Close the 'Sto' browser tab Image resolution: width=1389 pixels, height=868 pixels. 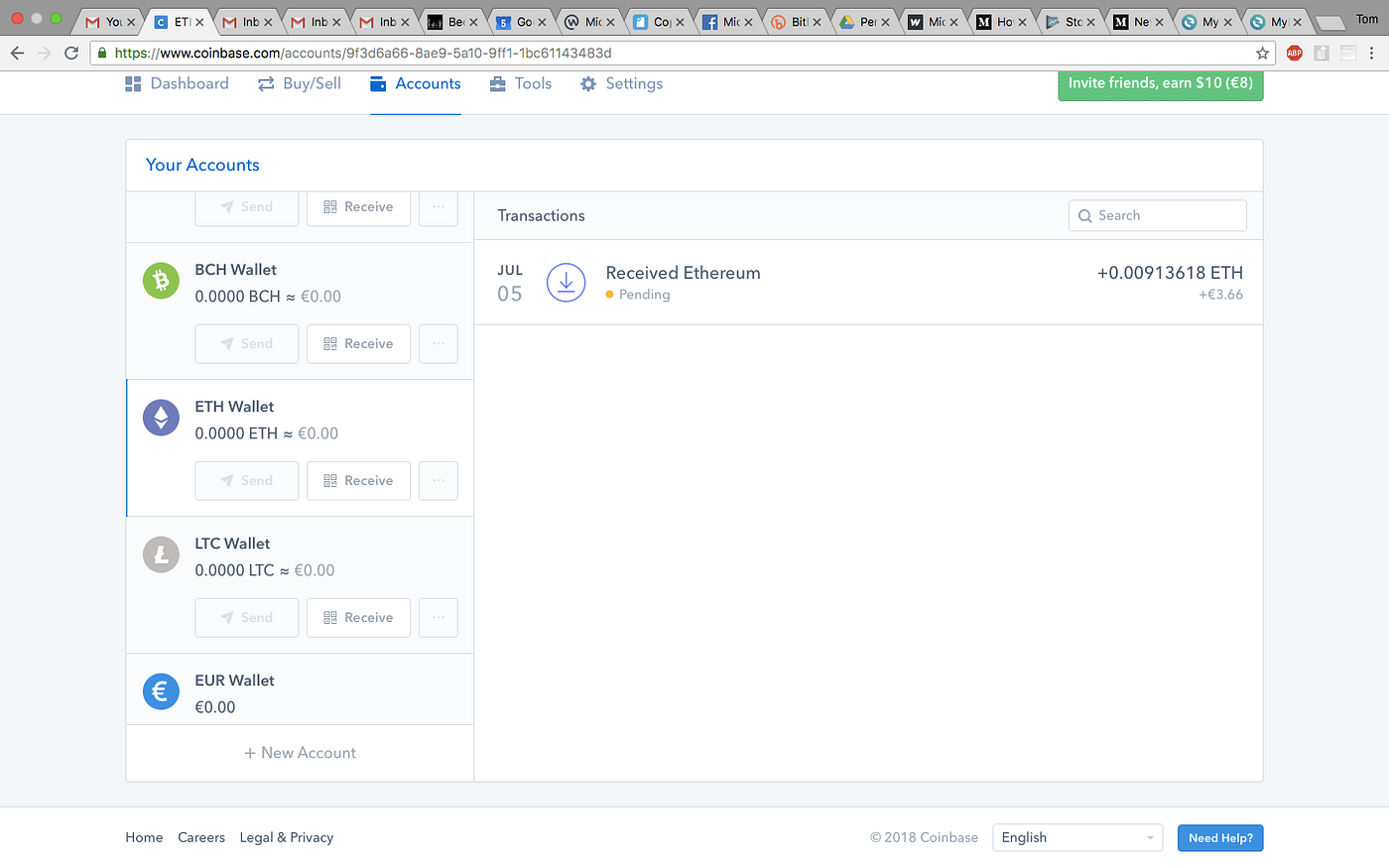pyautogui.click(x=1090, y=22)
